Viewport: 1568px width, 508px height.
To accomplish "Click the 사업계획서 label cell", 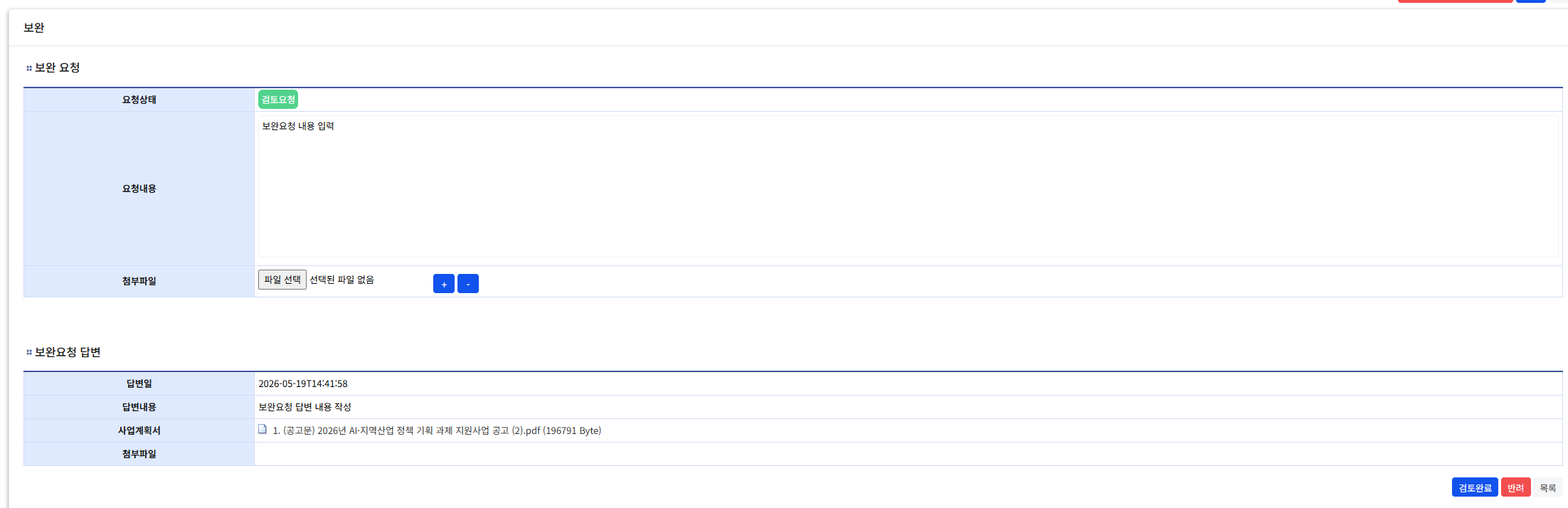I will pyautogui.click(x=139, y=430).
